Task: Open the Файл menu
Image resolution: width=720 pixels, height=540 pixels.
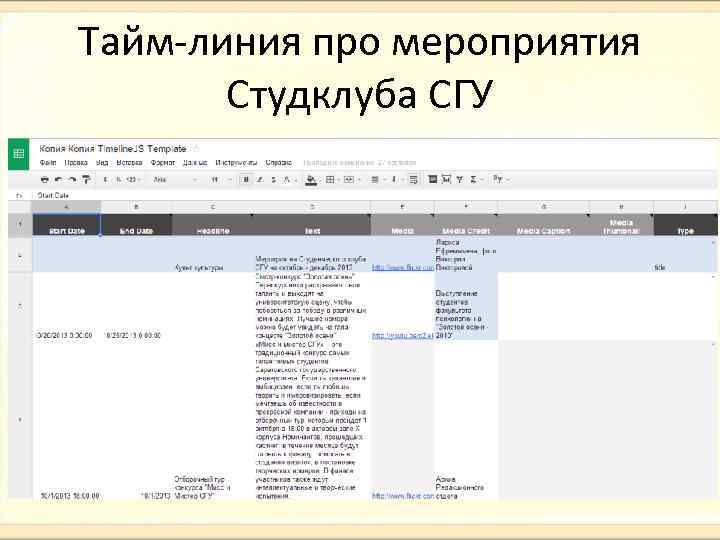Action: pos(48,163)
